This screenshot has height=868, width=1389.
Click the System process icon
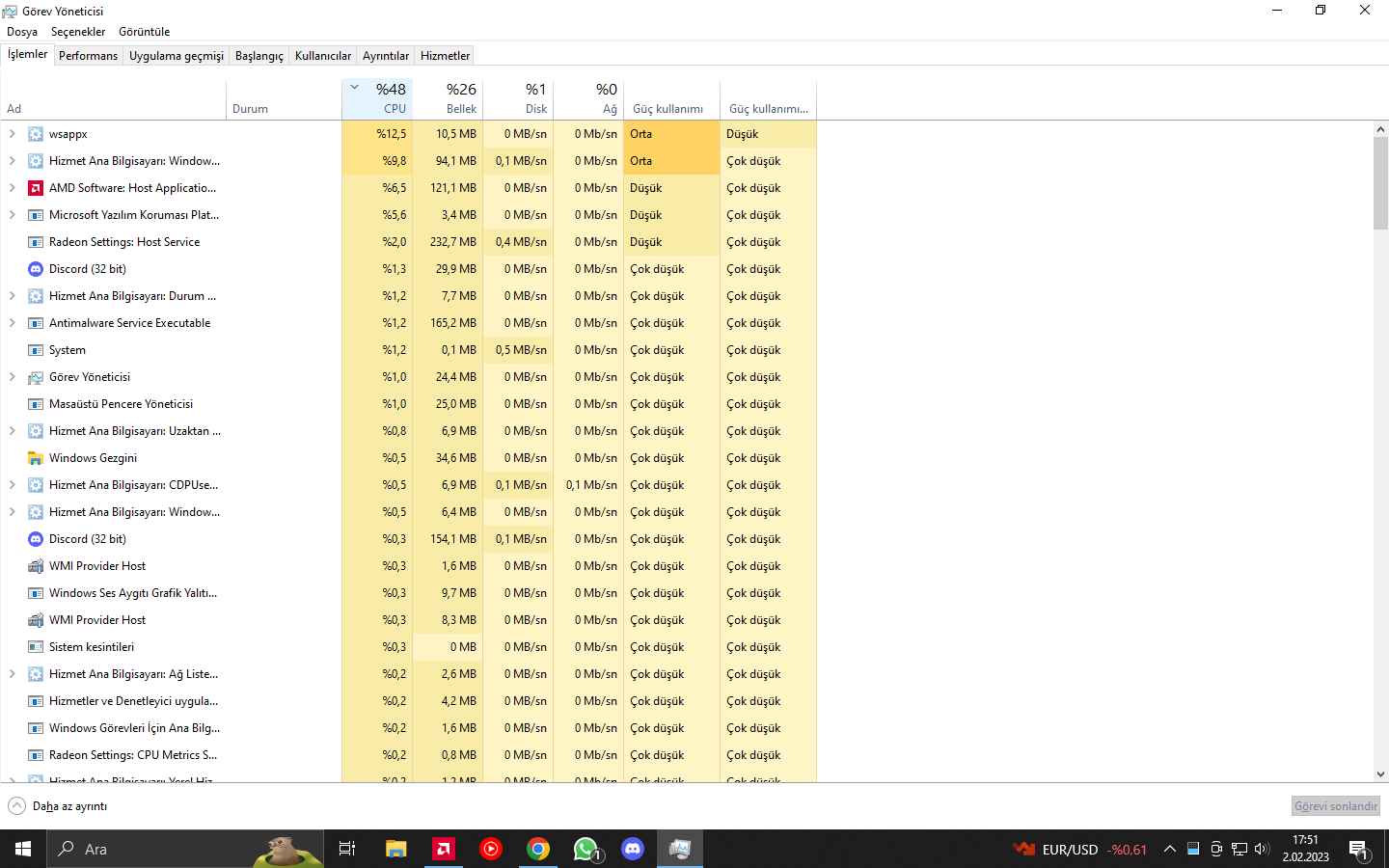pos(36,350)
